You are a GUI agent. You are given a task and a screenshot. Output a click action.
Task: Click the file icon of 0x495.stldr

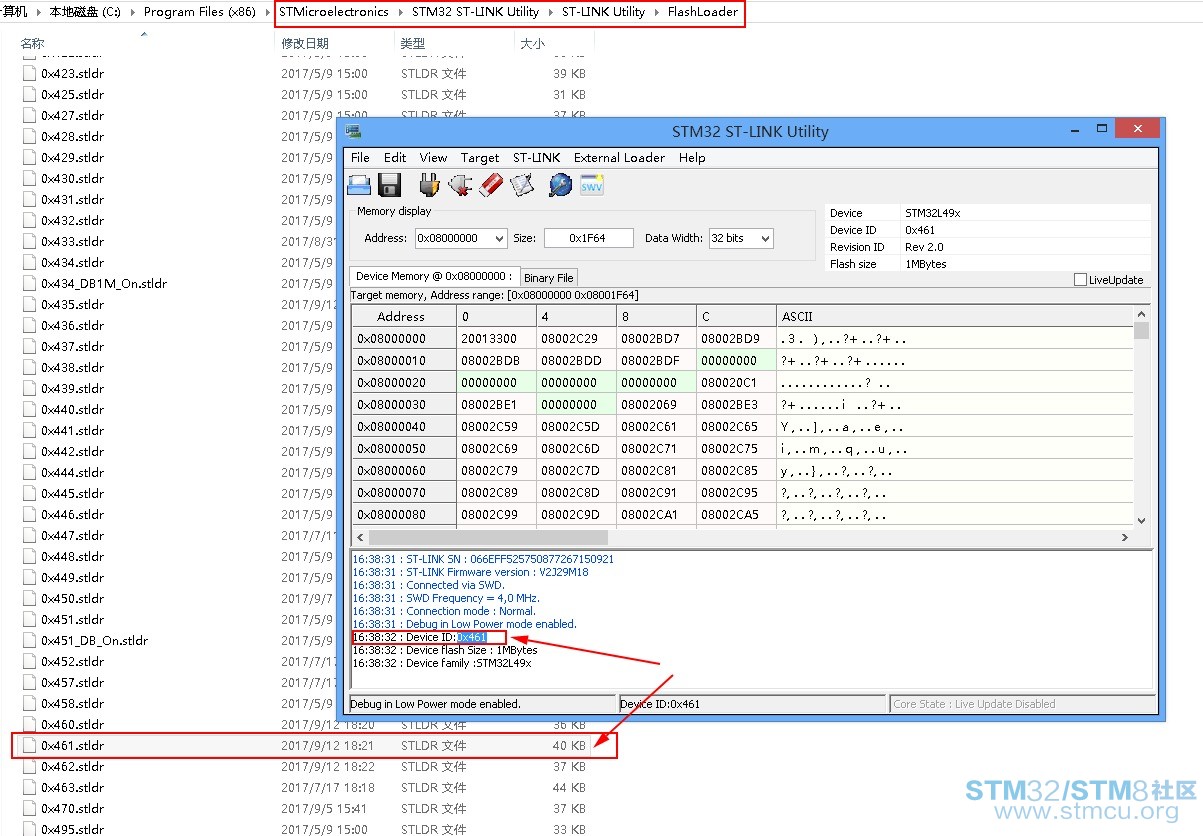30,829
